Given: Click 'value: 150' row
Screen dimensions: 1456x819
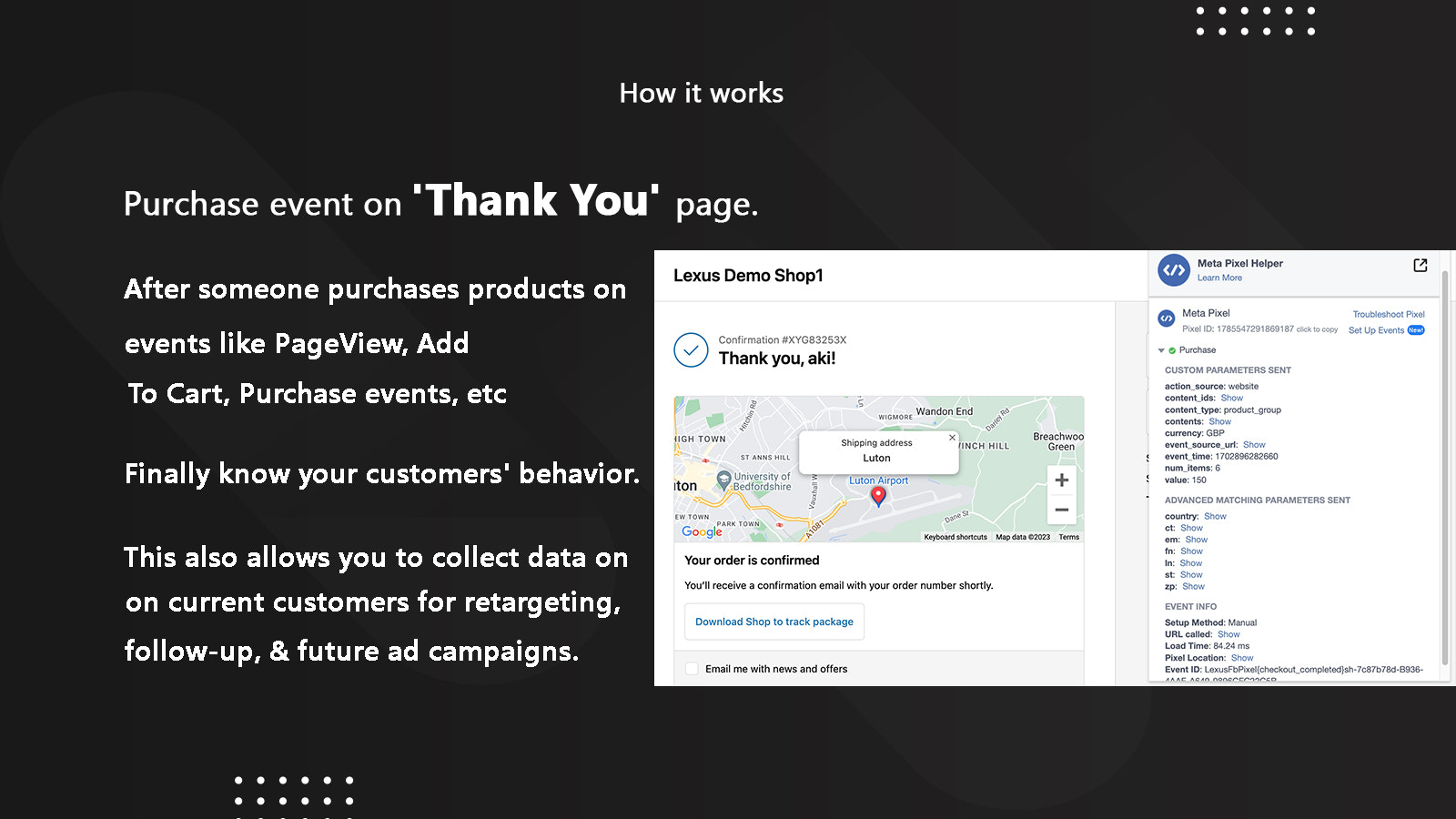Looking at the screenshot, I should tap(1185, 480).
